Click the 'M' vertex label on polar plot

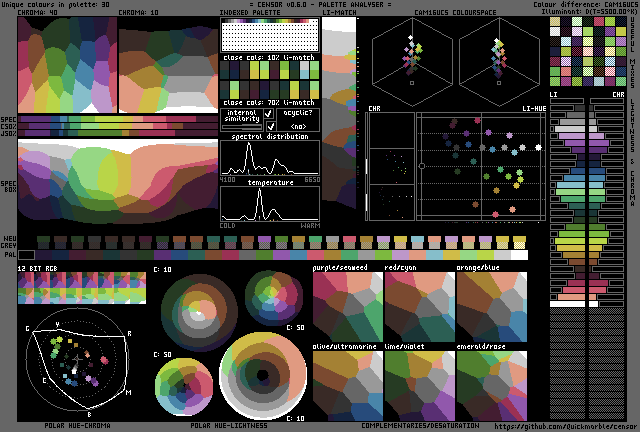tap(129, 392)
